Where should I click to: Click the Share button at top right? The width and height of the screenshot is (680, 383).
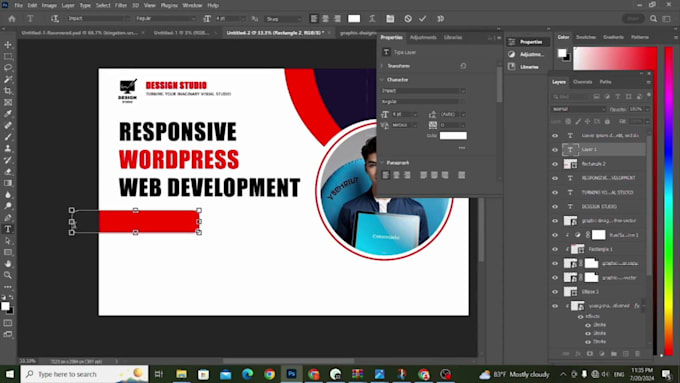point(633,19)
